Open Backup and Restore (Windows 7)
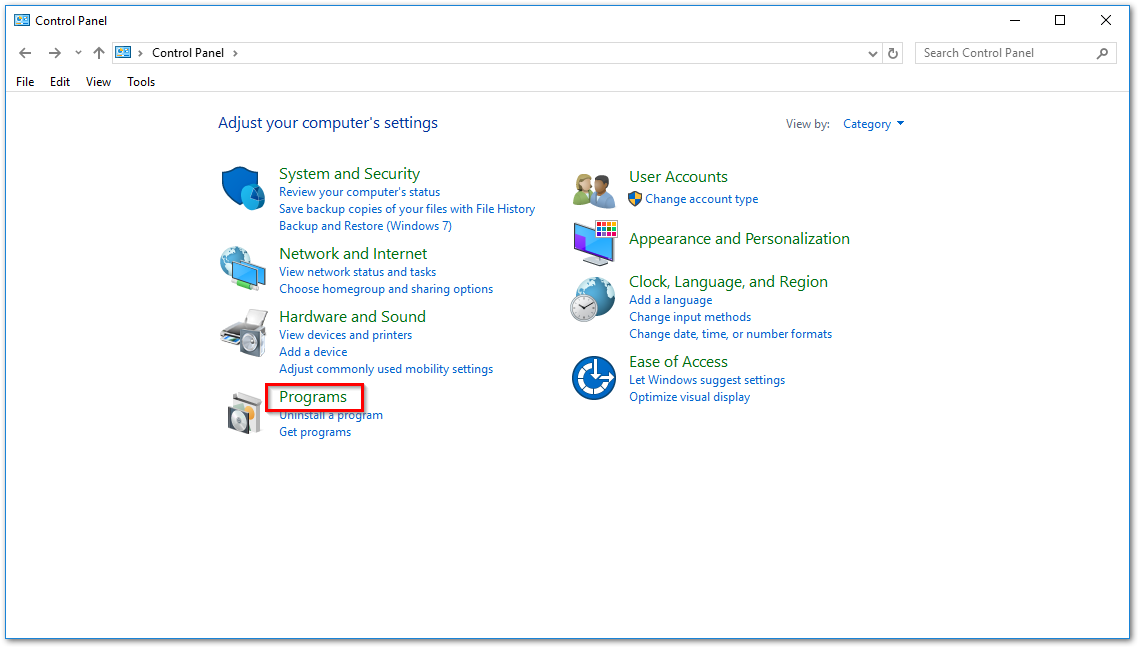 (365, 225)
